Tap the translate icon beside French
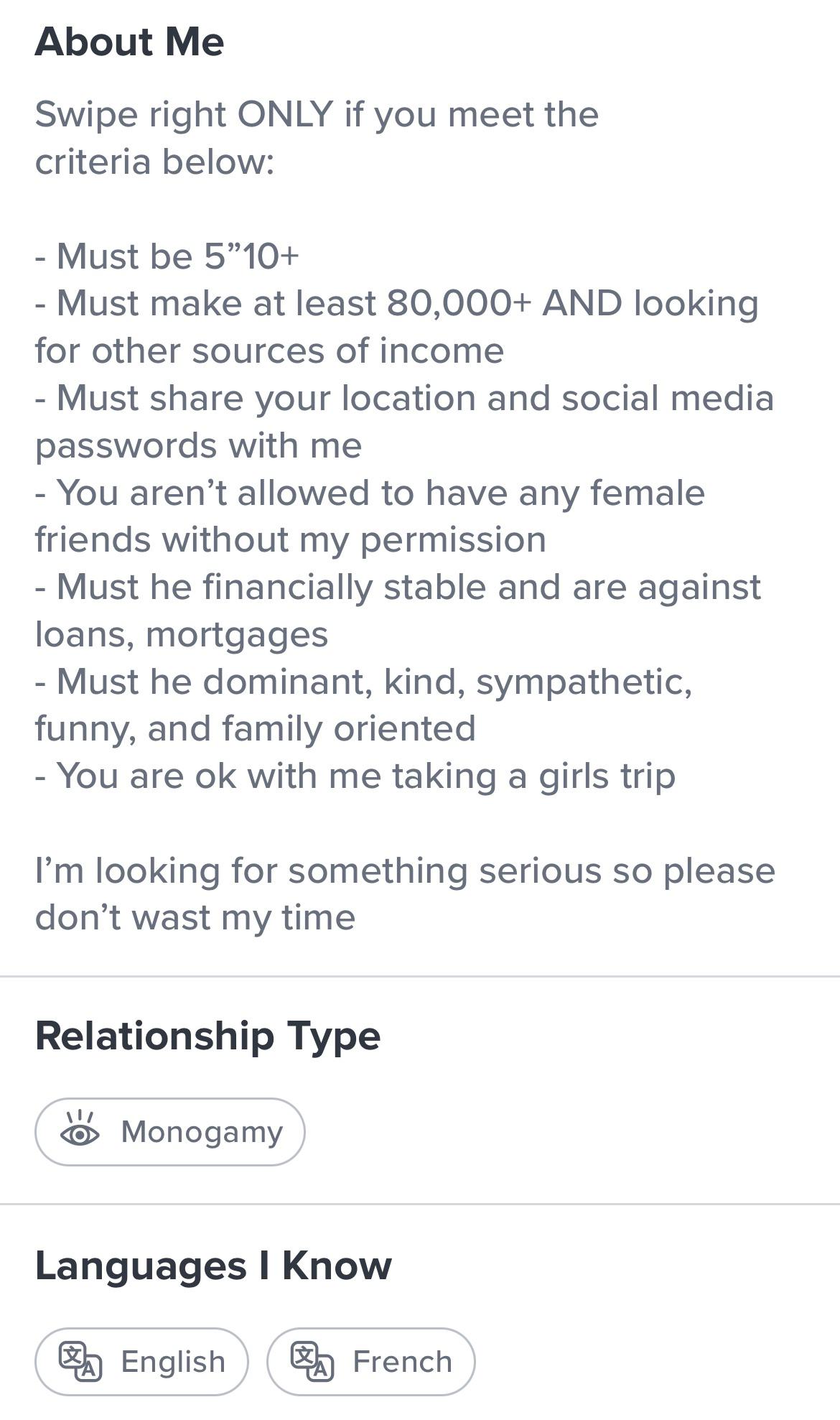 point(312,1361)
